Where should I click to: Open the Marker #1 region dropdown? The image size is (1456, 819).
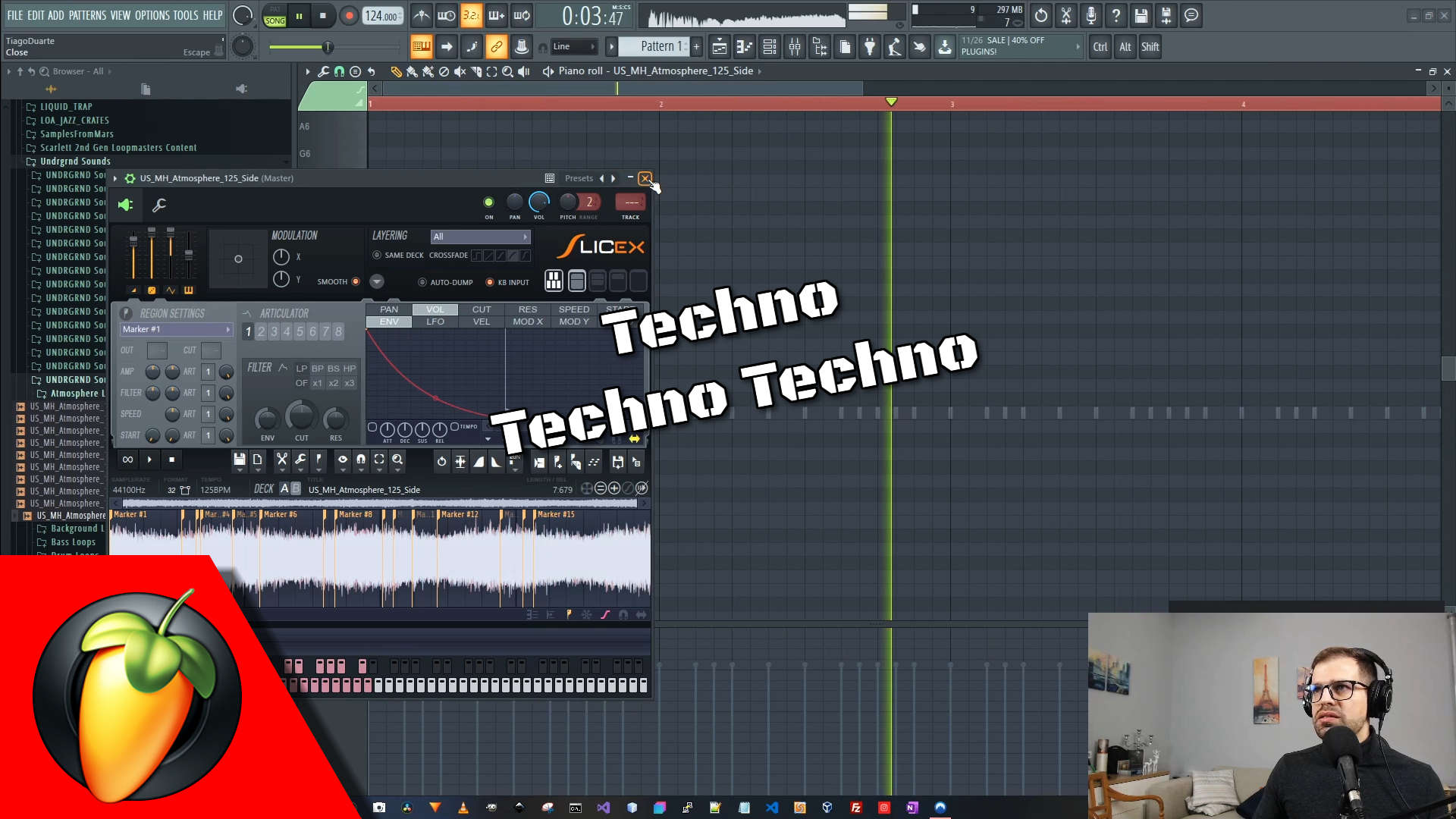[176, 329]
